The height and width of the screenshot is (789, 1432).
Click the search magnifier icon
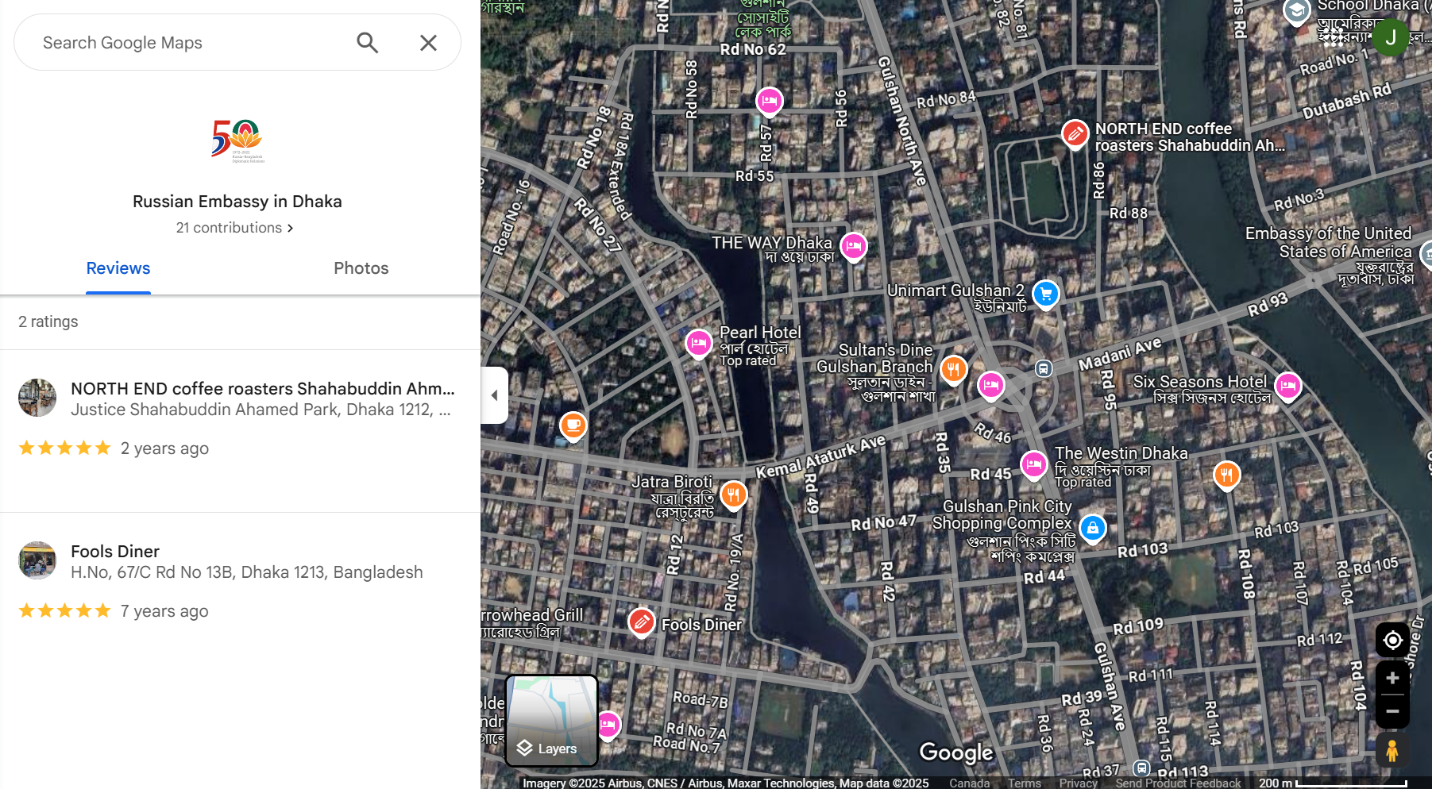coord(367,43)
